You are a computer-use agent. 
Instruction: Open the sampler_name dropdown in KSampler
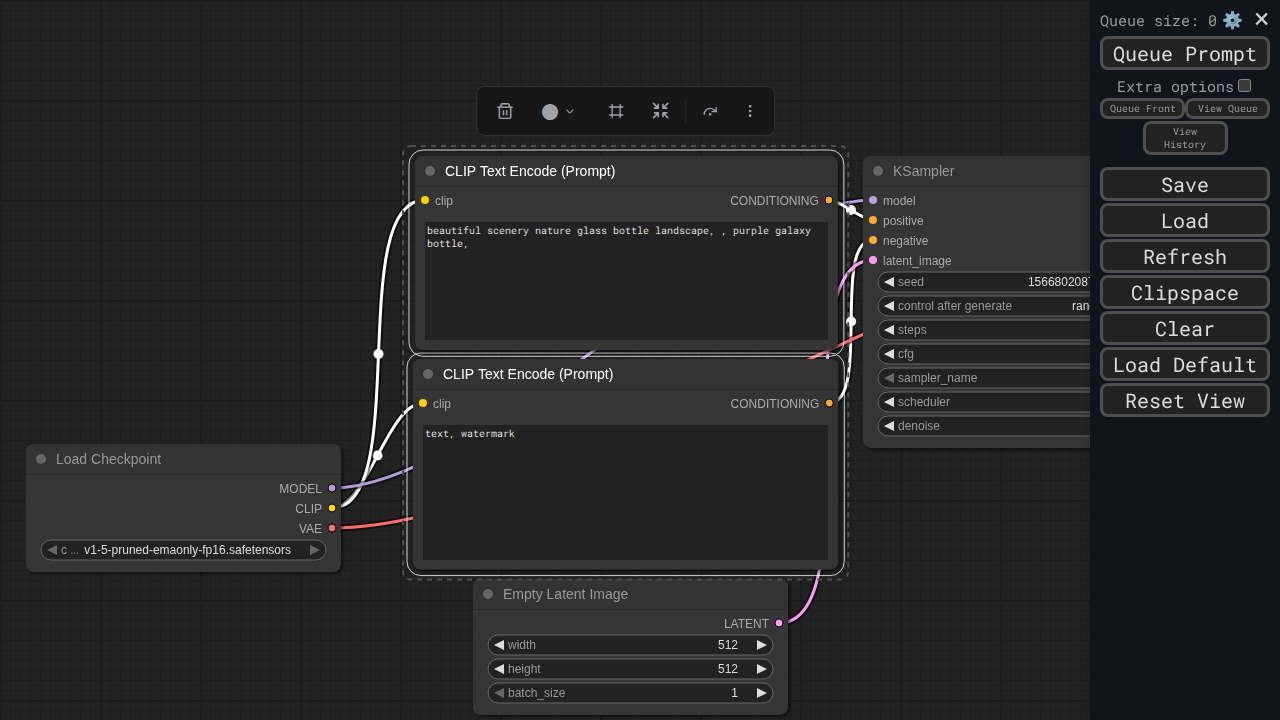[984, 378]
